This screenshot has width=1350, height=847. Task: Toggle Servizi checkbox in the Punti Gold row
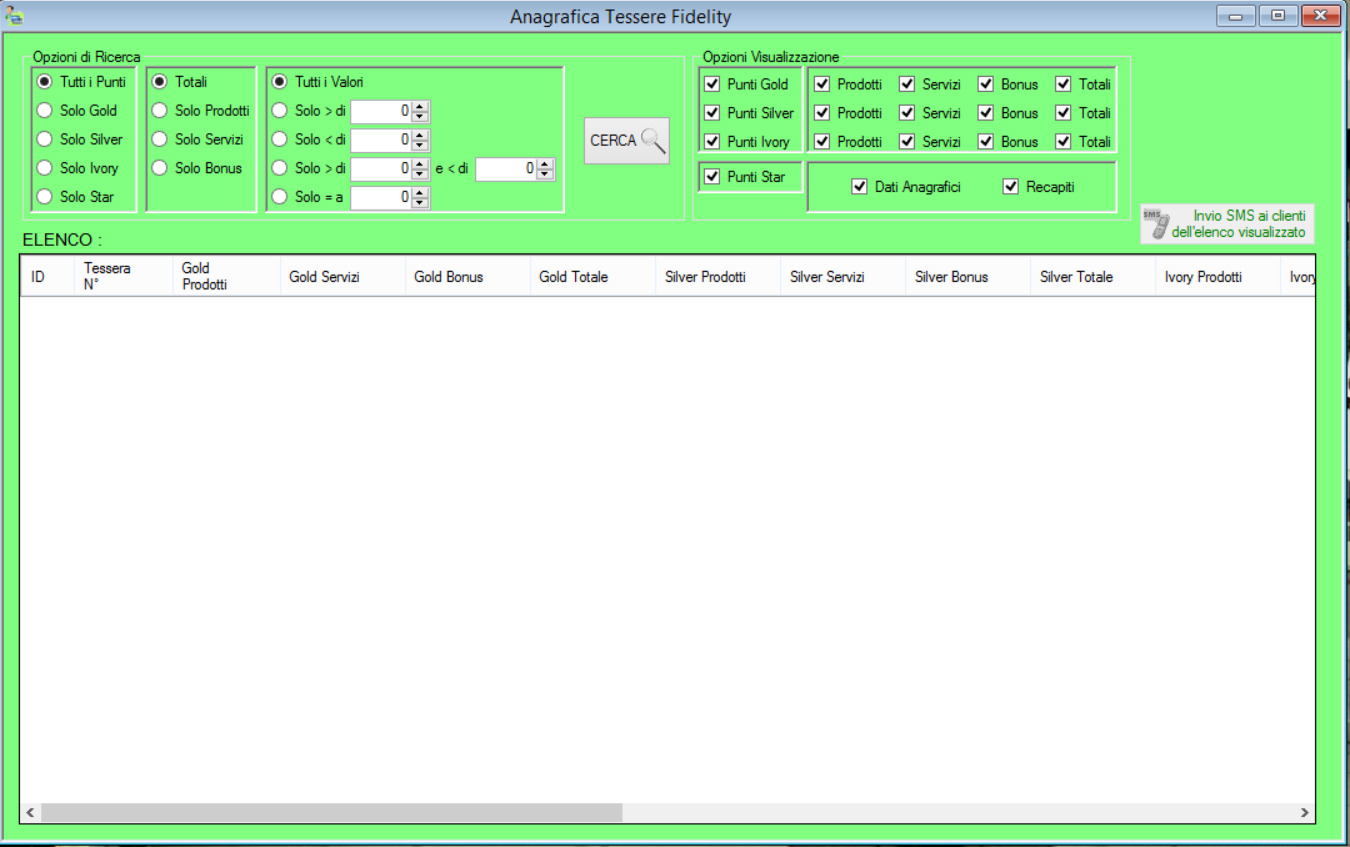tap(906, 84)
